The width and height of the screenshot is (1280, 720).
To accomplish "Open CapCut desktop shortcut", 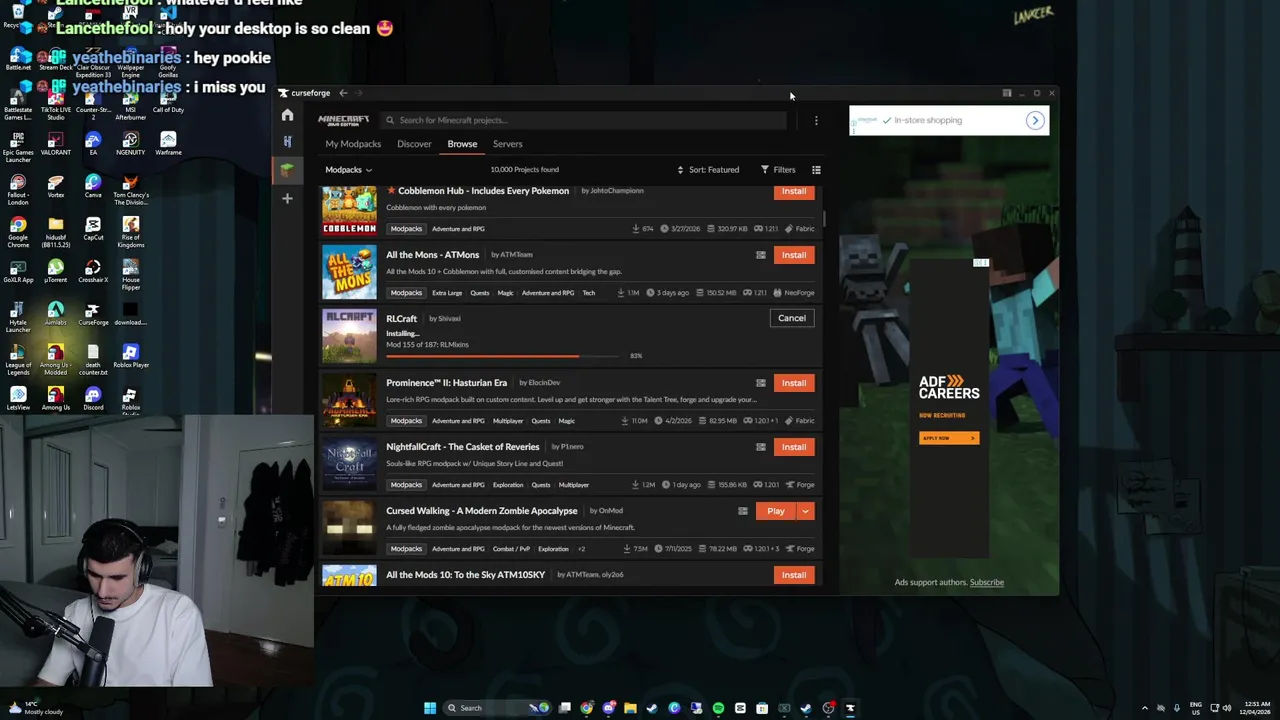I will pyautogui.click(x=93, y=228).
